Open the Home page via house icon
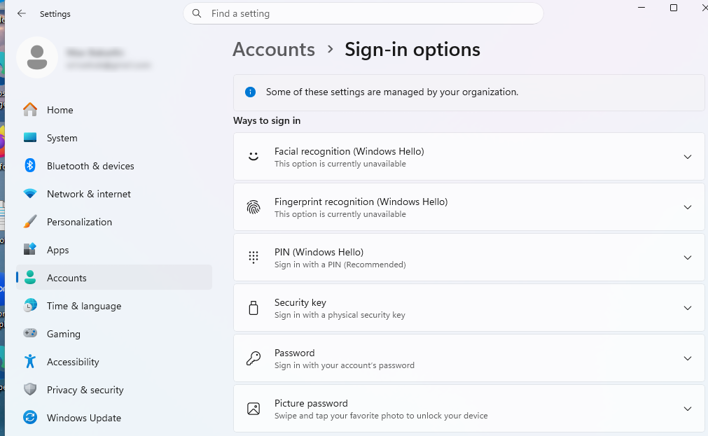Screen dimensions: 708x436 [30, 110]
